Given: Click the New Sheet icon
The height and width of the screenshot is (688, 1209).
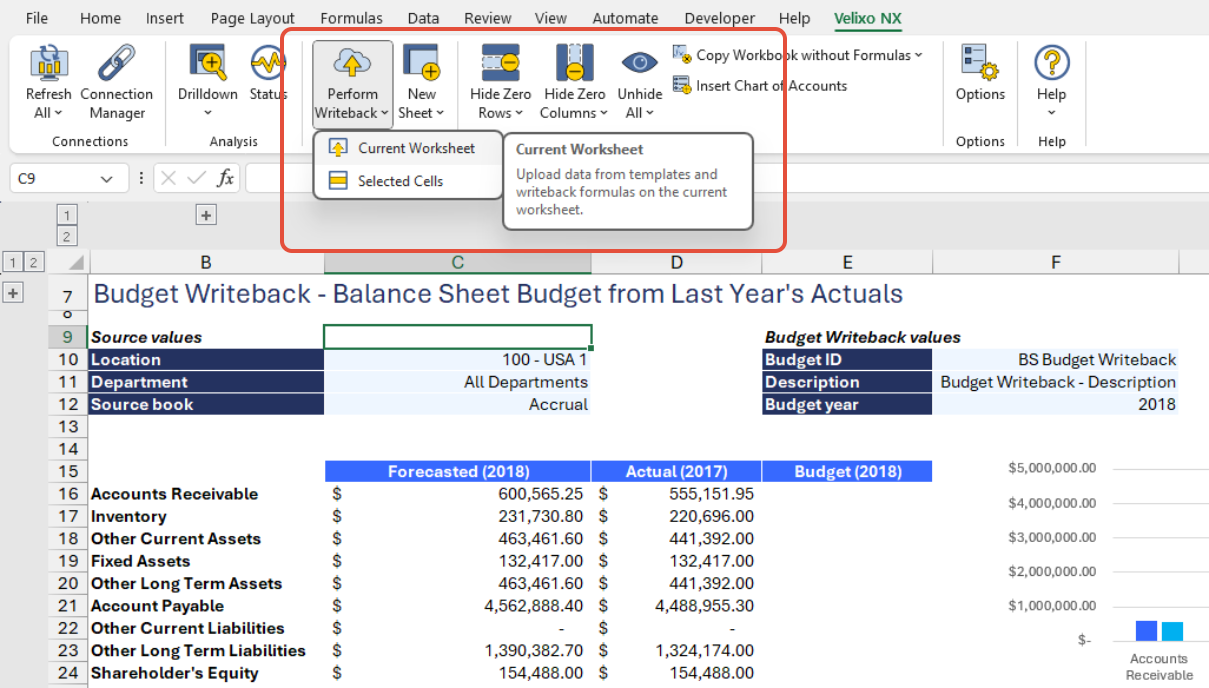Looking at the screenshot, I should coord(421,63).
